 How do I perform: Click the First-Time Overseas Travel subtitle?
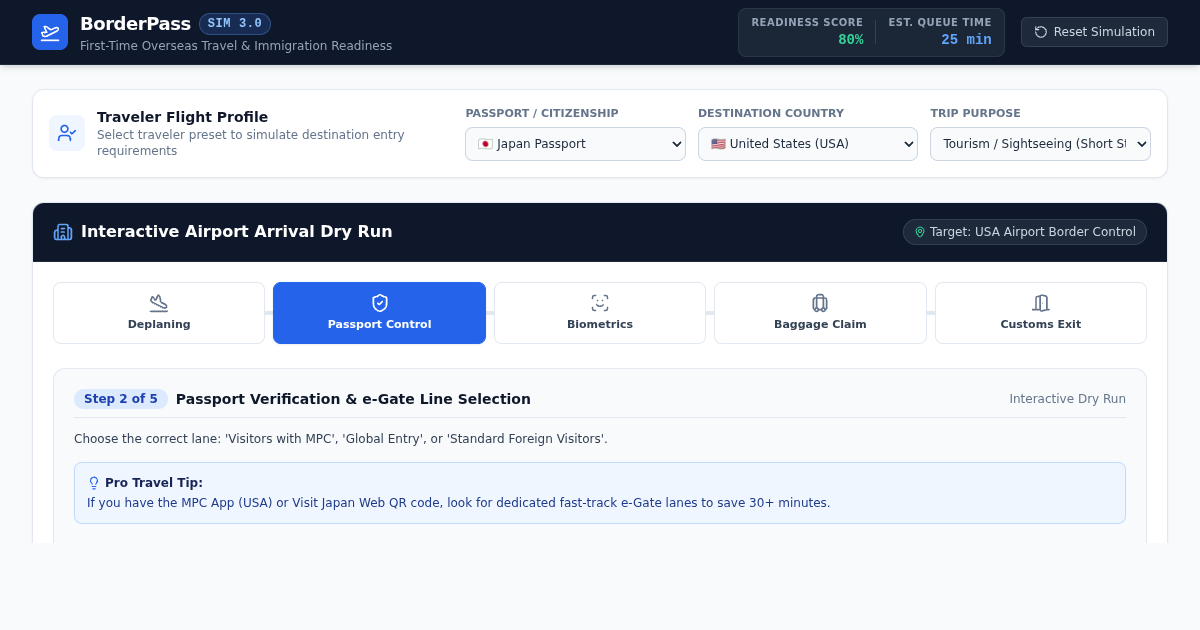236,46
